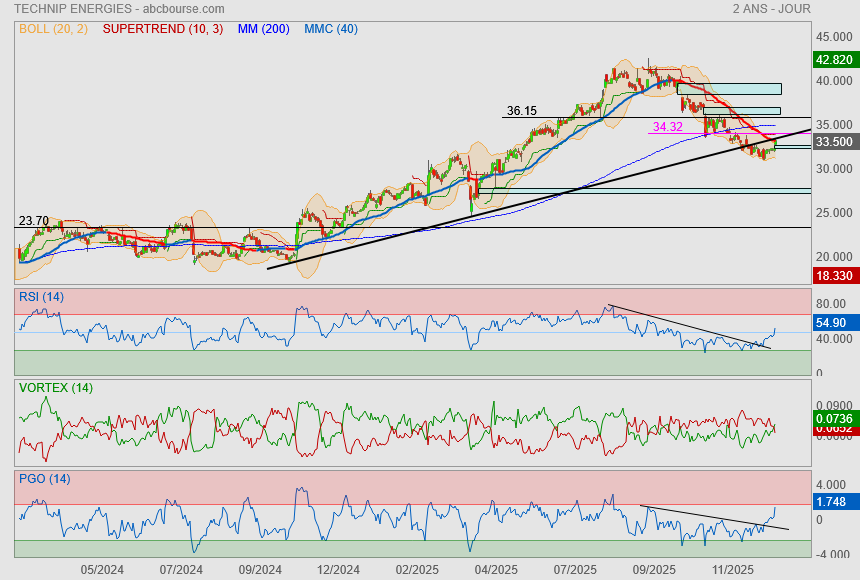The width and height of the screenshot is (860, 580).
Task: Click the blue PGO value tag 1.748
Action: pyautogui.click(x=832, y=501)
